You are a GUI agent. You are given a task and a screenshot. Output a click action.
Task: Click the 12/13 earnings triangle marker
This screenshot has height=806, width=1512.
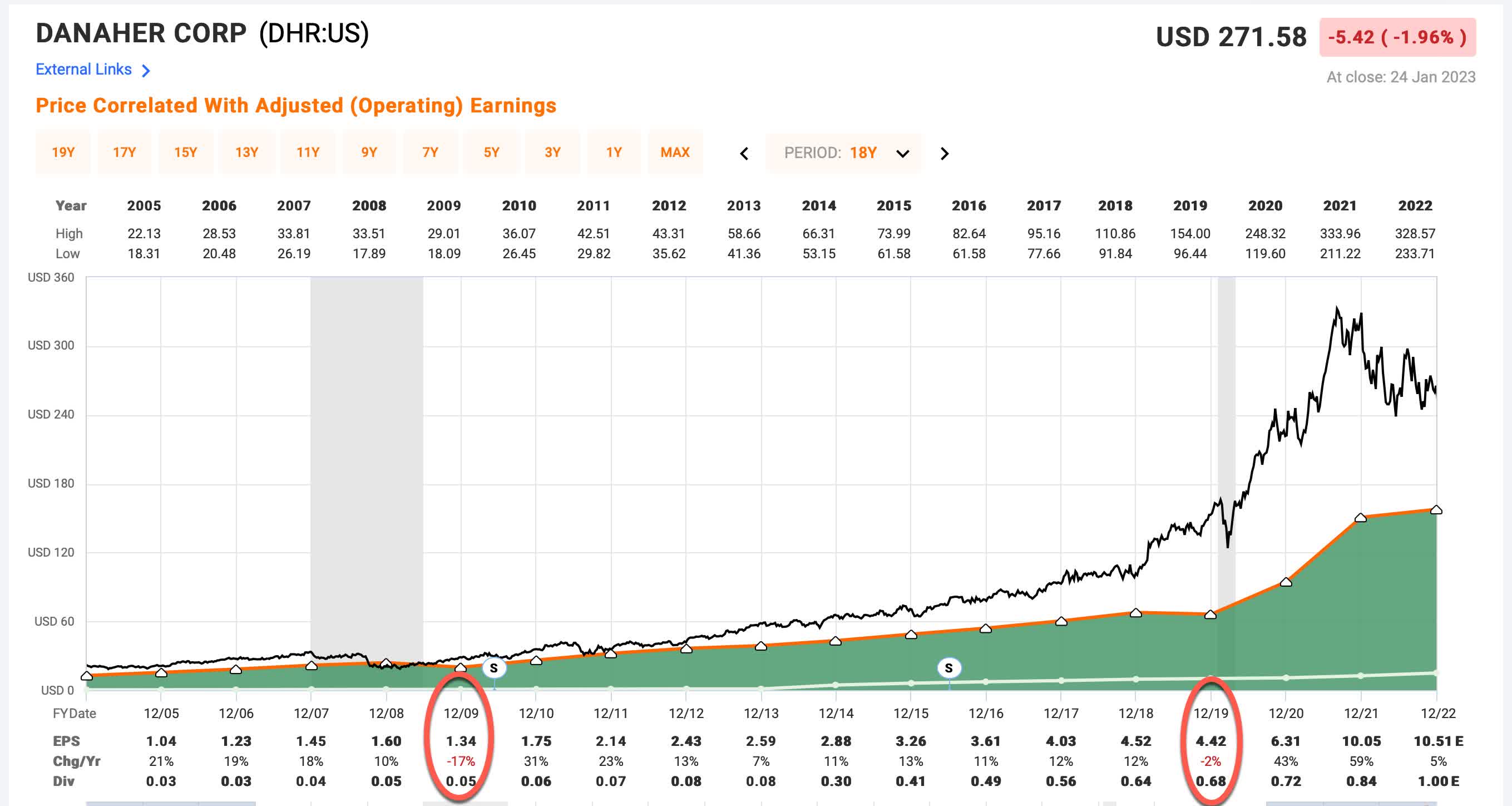[x=760, y=646]
